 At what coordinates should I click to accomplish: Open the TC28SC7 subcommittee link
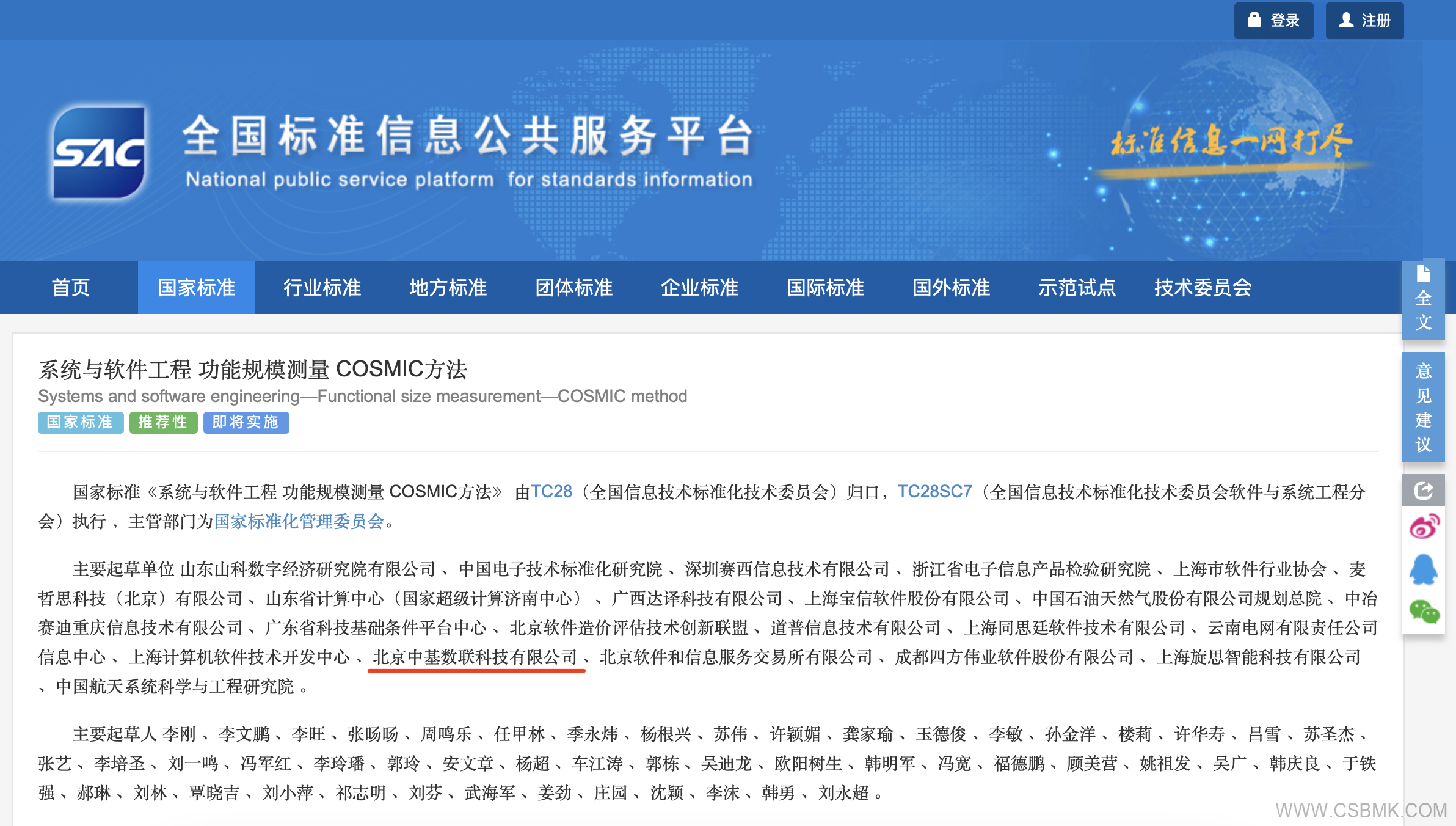[934, 492]
